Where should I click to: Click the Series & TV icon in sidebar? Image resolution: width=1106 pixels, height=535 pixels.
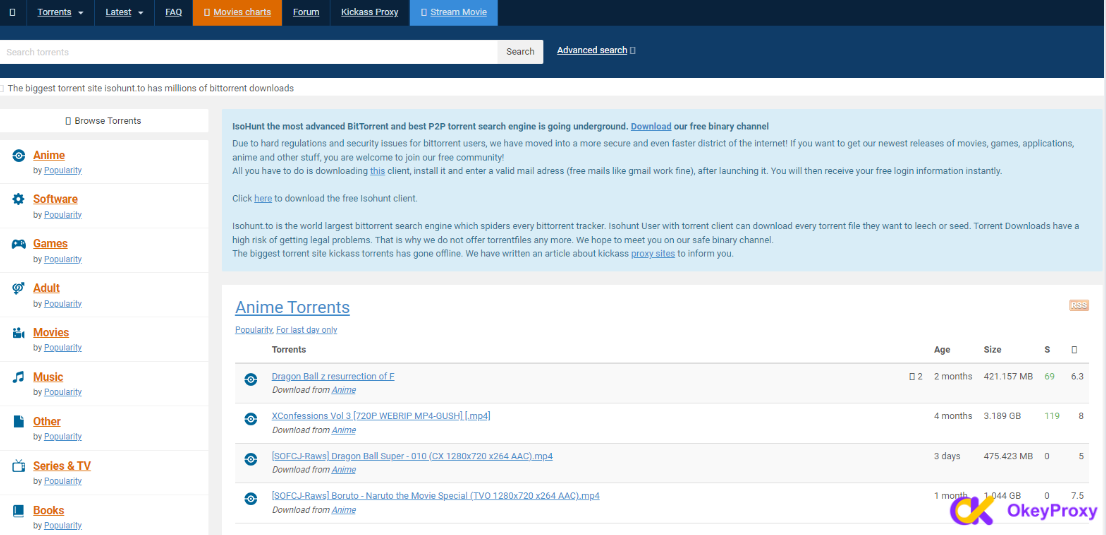(x=18, y=466)
